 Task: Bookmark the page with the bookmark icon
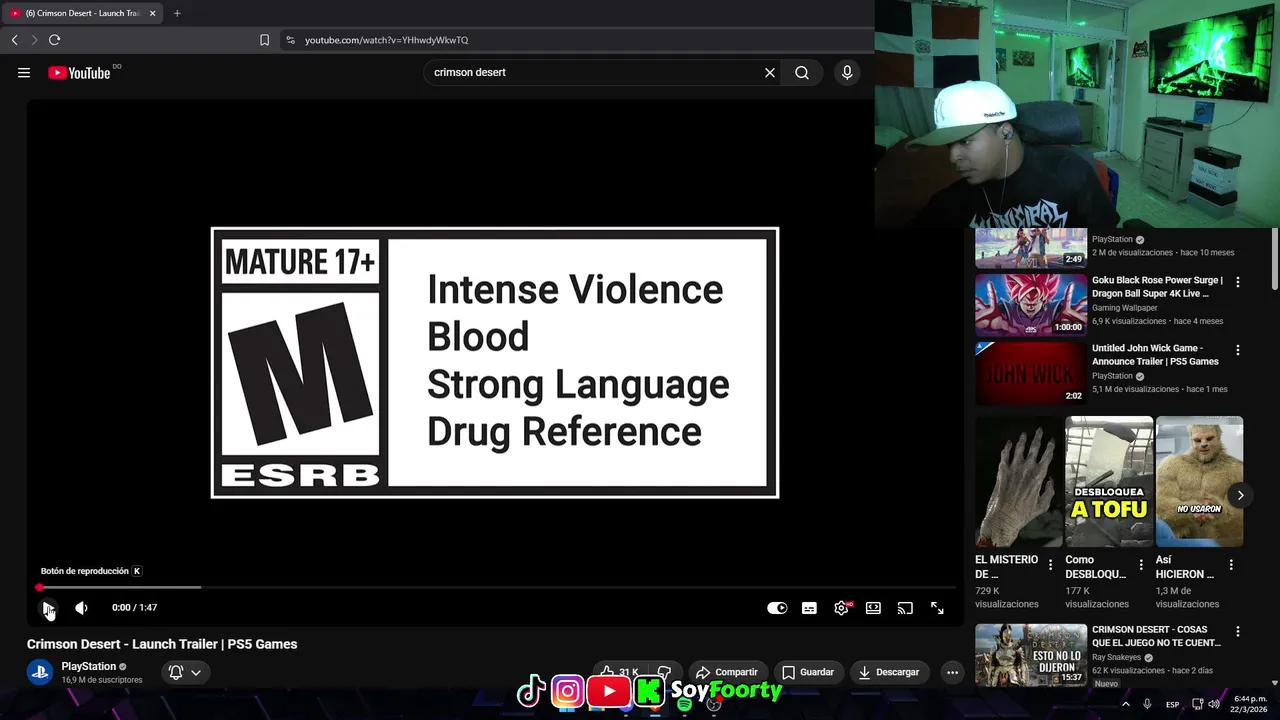(264, 40)
